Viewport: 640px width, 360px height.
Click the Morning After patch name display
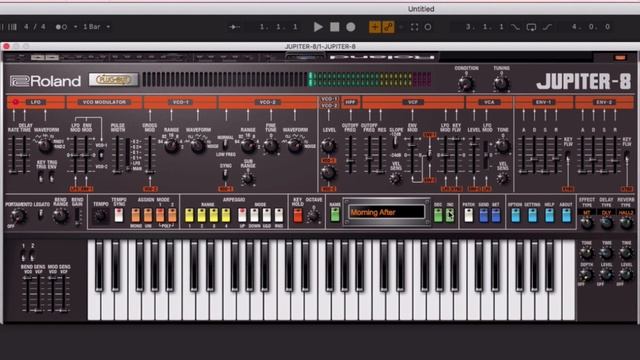pyautogui.click(x=386, y=212)
